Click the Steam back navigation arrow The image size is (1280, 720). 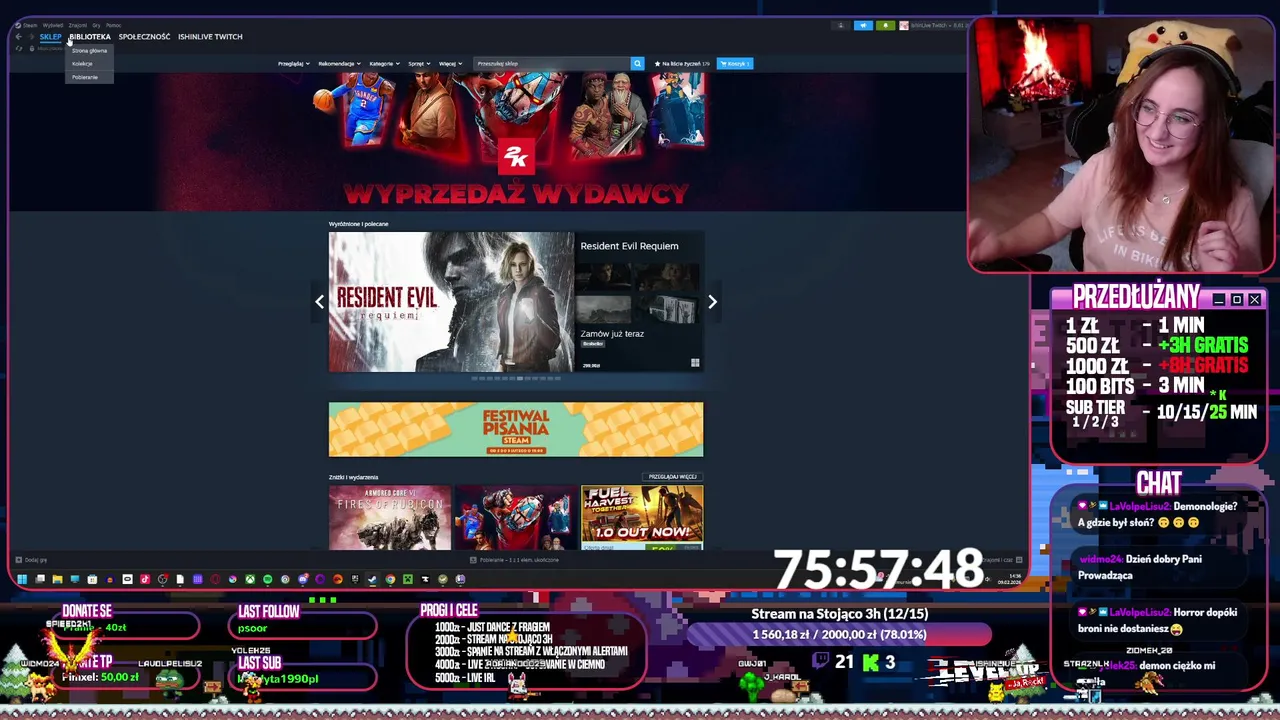pyautogui.click(x=18, y=37)
